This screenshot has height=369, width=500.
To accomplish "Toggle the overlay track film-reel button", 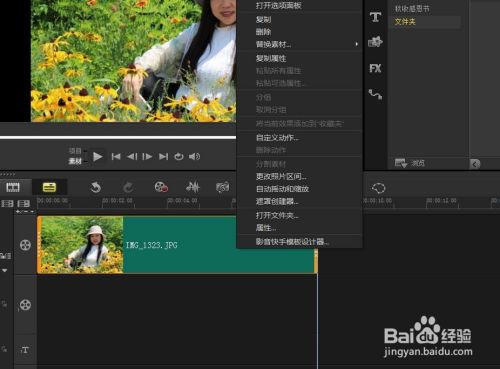I will (25, 305).
